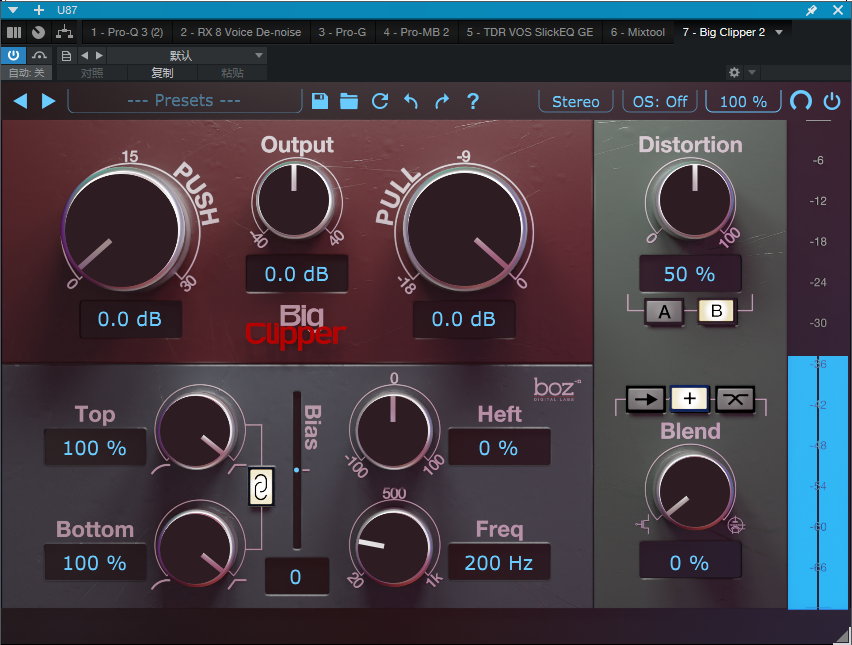
Task: Select the crossover blend mode button
Action: [735, 399]
